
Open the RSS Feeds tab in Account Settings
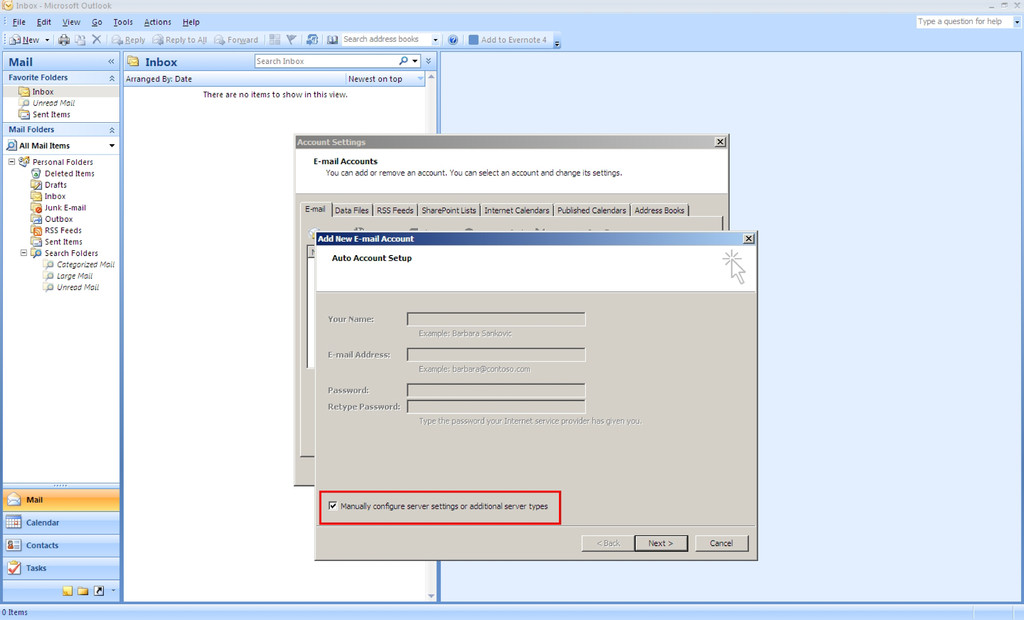pyautogui.click(x=395, y=210)
